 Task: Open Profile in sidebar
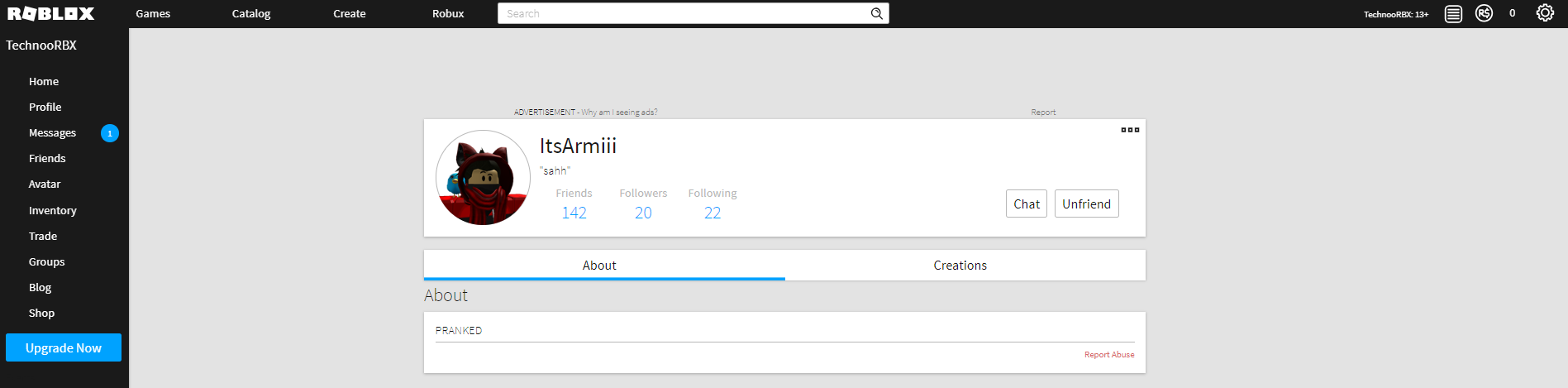point(45,107)
